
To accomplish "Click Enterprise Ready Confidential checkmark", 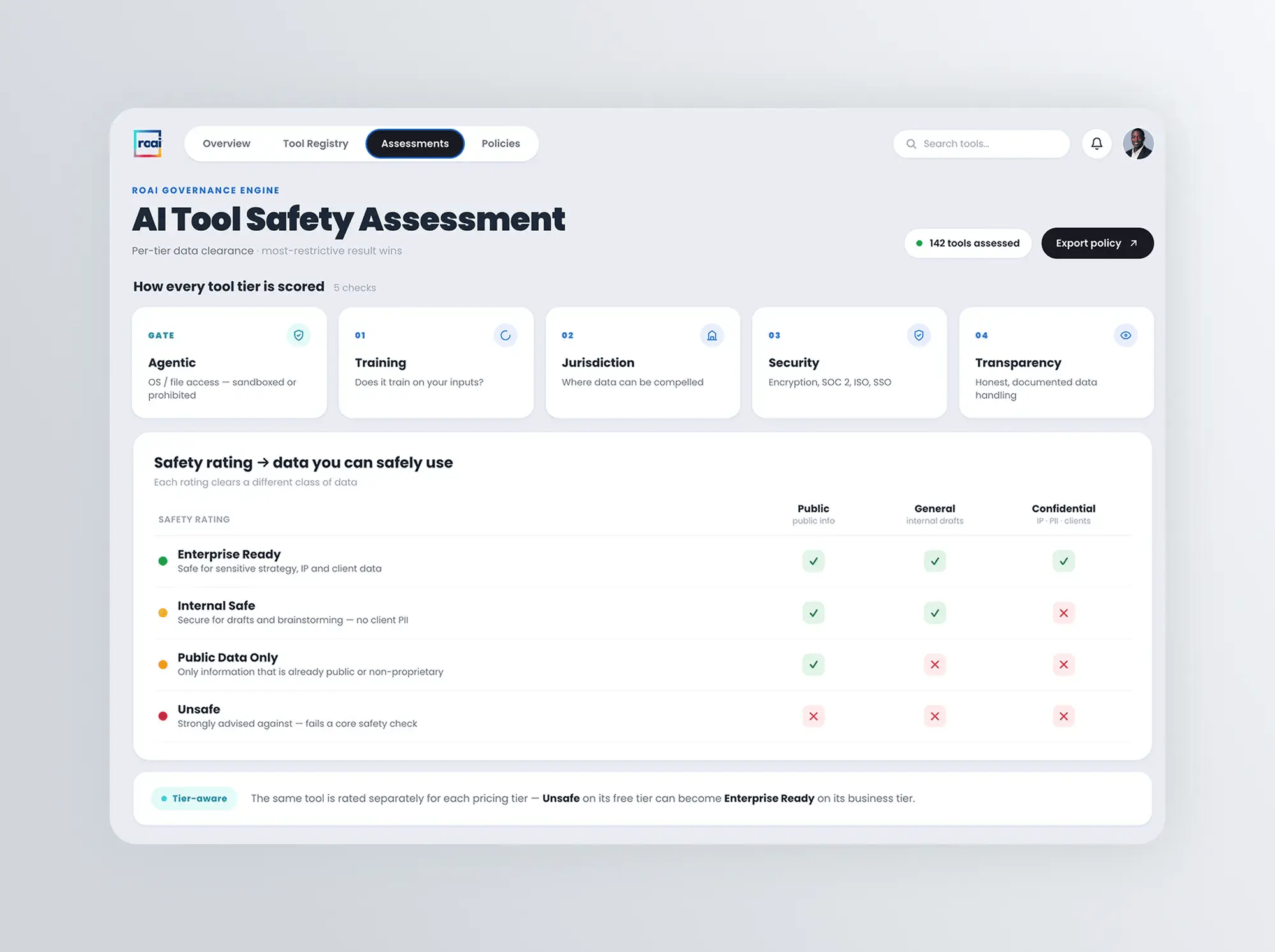I will (1063, 561).
